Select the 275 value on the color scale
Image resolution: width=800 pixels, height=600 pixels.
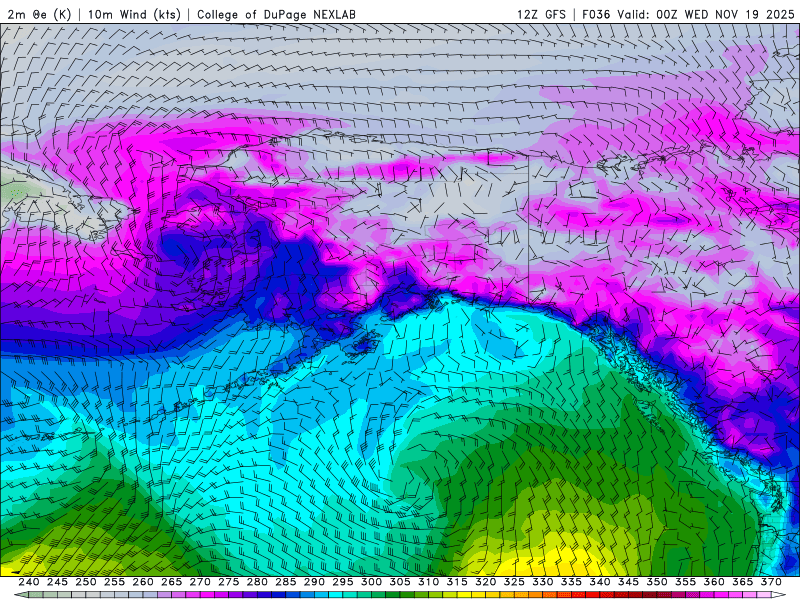click(x=229, y=582)
